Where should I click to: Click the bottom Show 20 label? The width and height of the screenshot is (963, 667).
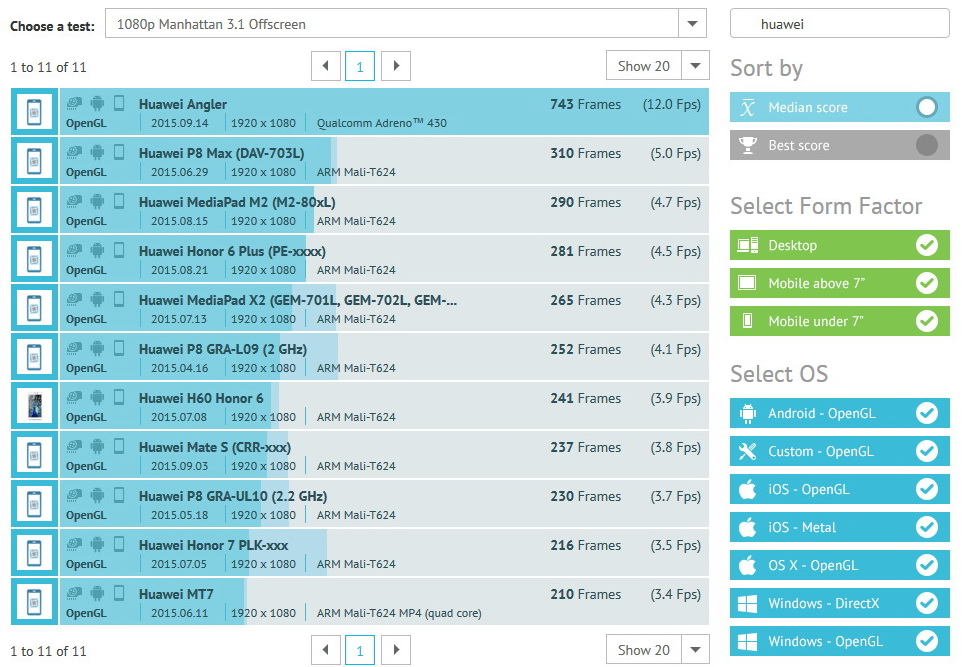click(644, 650)
